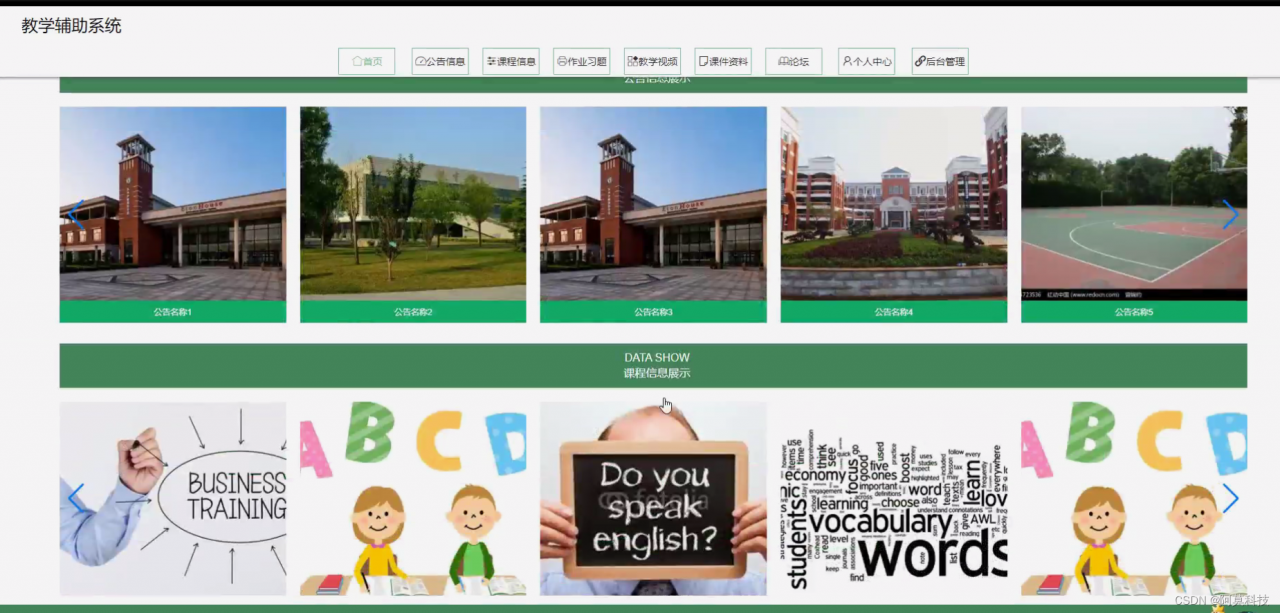Click the right arrow of announcement carousel
The width and height of the screenshot is (1280, 613).
(1230, 214)
